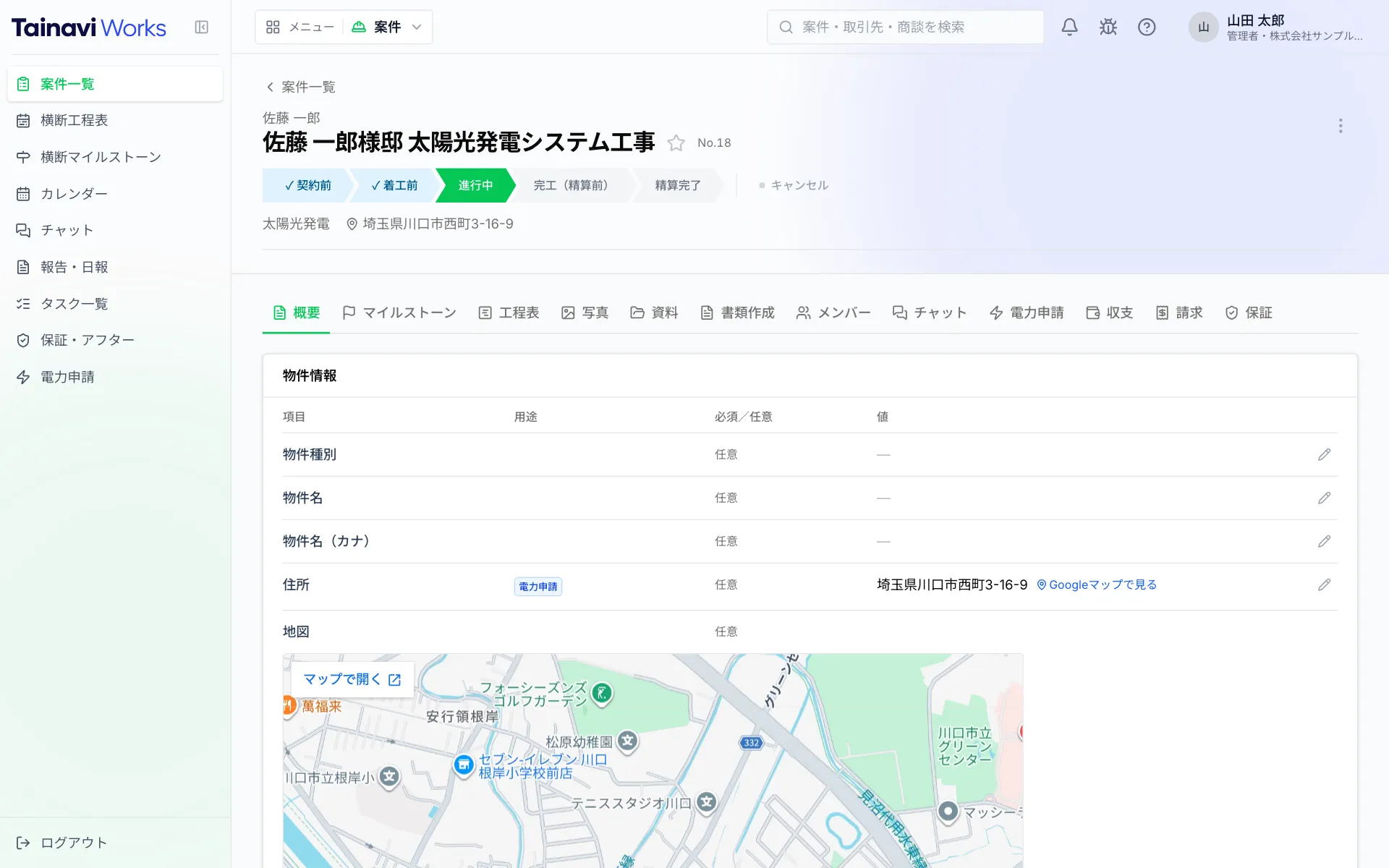Edit the 物件名（カナ） row pencil icon
The image size is (1389, 868).
pyautogui.click(x=1324, y=542)
